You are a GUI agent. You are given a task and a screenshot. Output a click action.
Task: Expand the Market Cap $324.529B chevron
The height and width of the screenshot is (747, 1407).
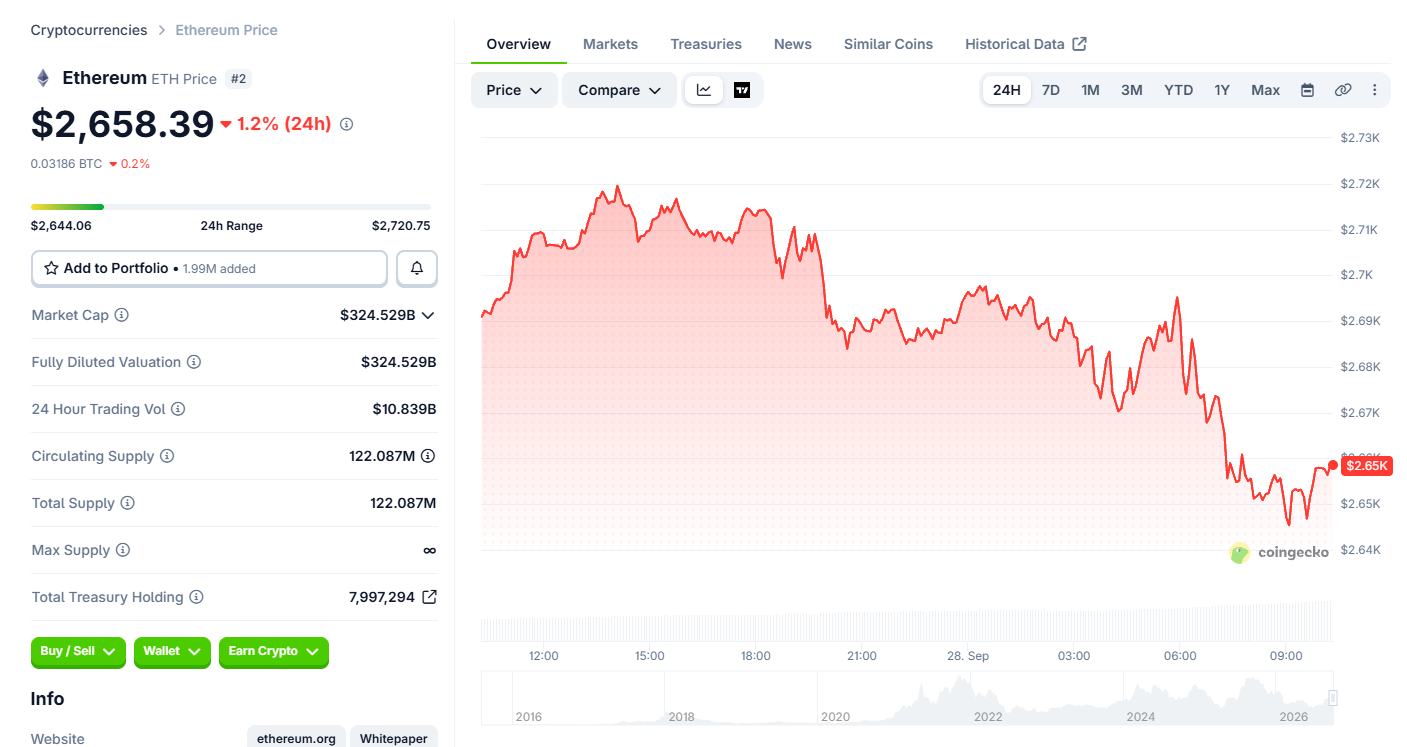[x=428, y=315]
